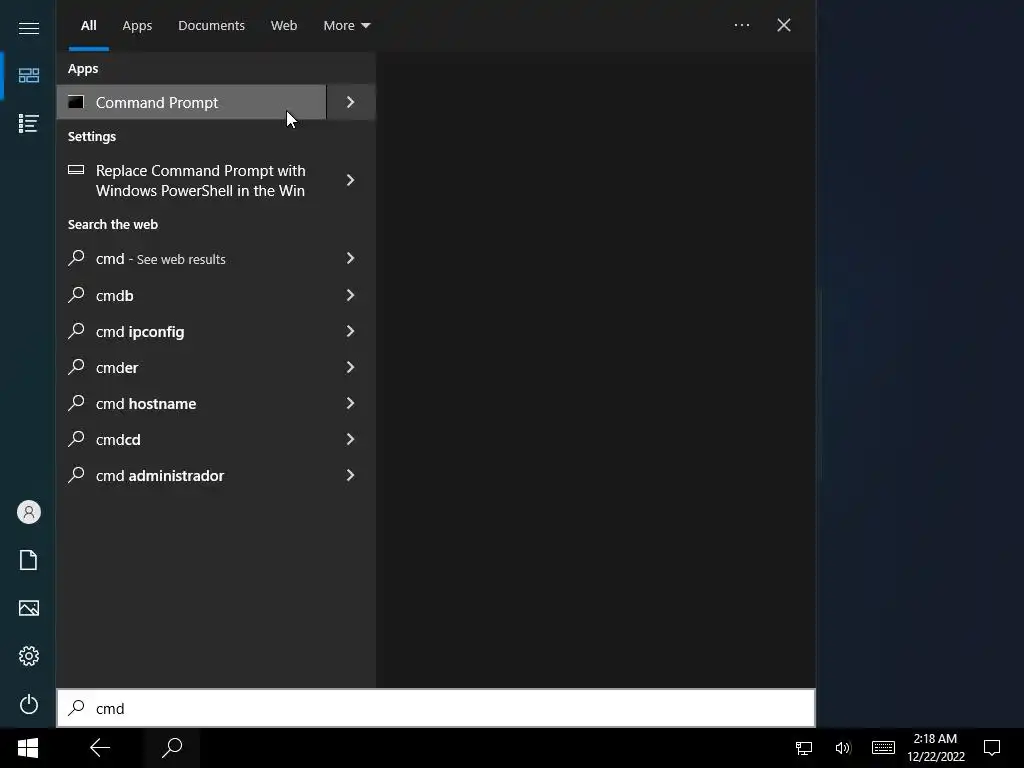This screenshot has height=768, width=1024.
Task: Expand Command Prompt result options arrow
Action: click(351, 103)
